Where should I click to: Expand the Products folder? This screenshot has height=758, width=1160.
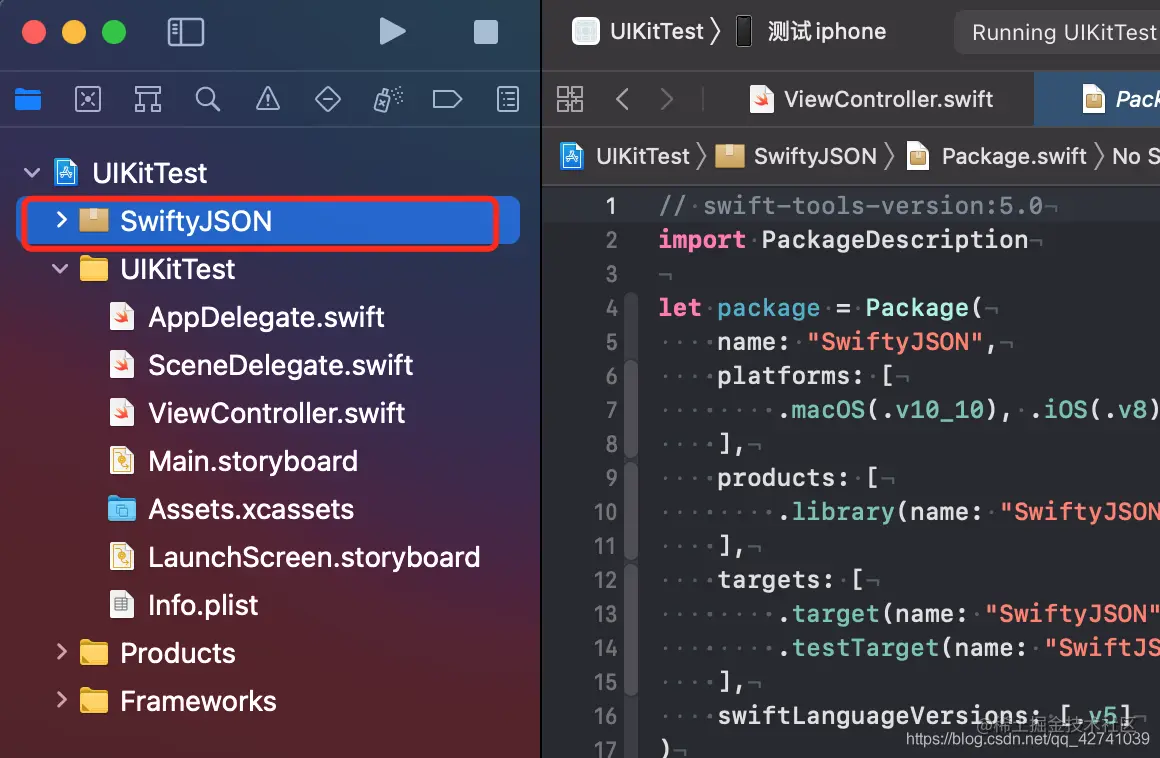[61, 652]
